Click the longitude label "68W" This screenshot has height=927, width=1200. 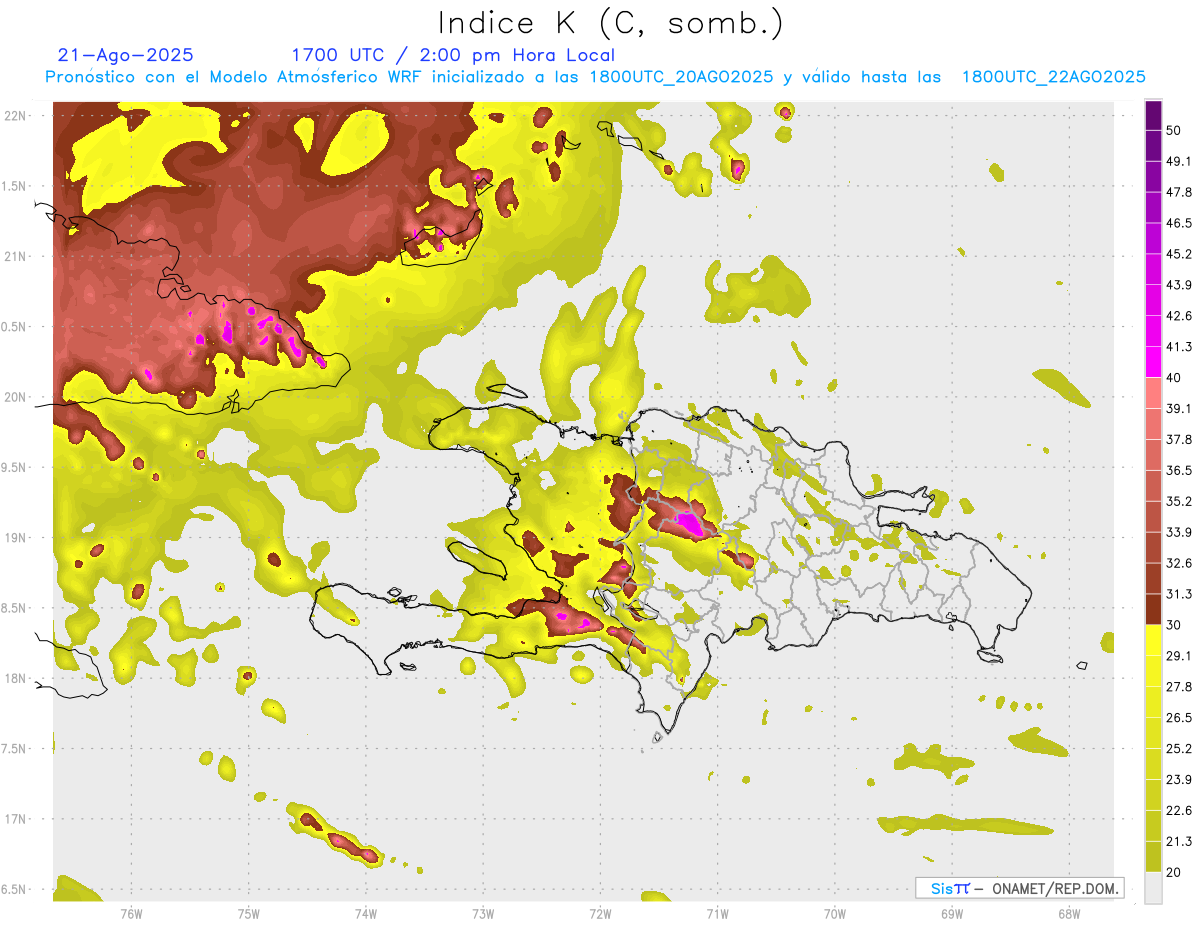click(1069, 914)
